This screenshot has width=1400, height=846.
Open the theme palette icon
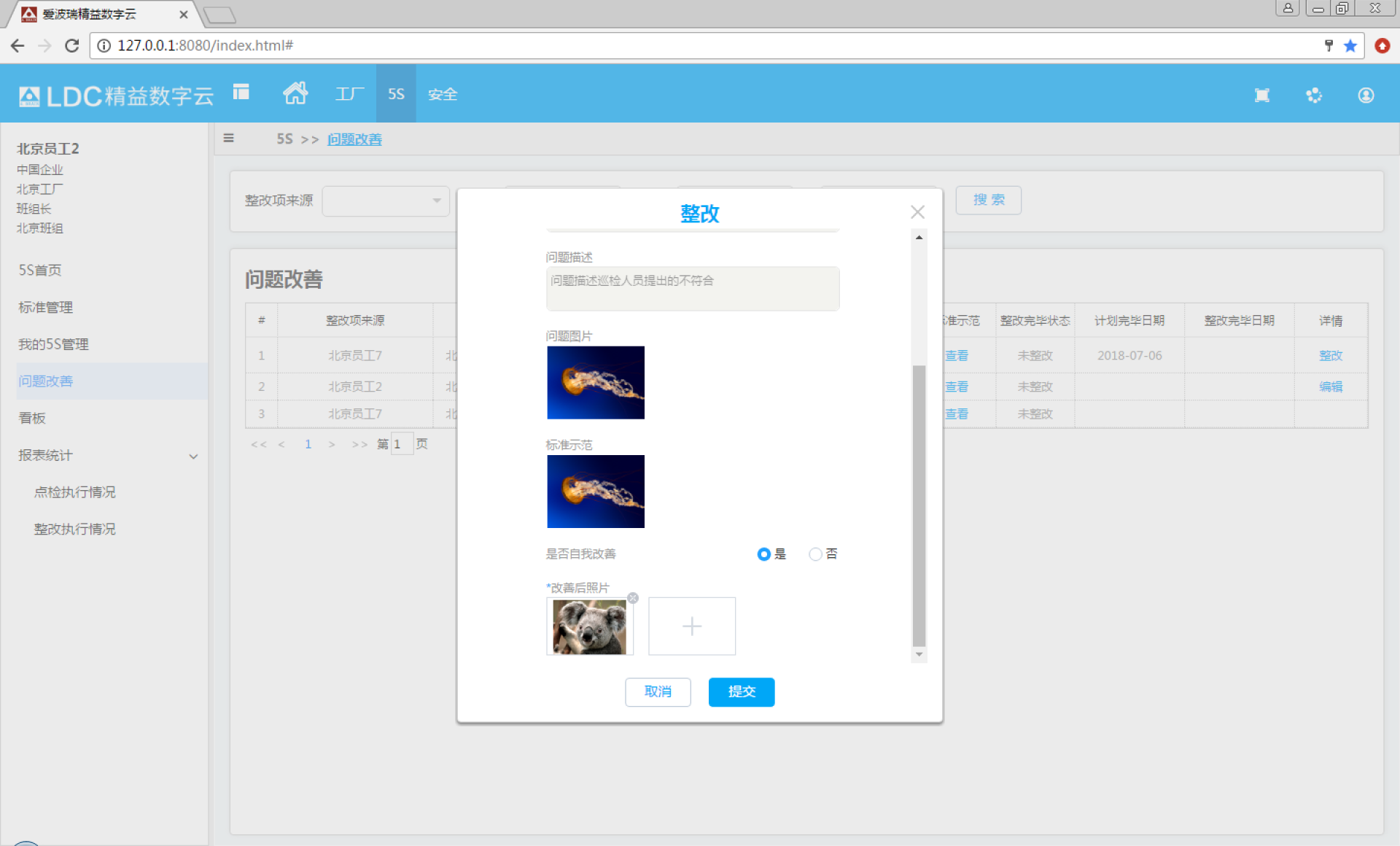[x=1313, y=96]
